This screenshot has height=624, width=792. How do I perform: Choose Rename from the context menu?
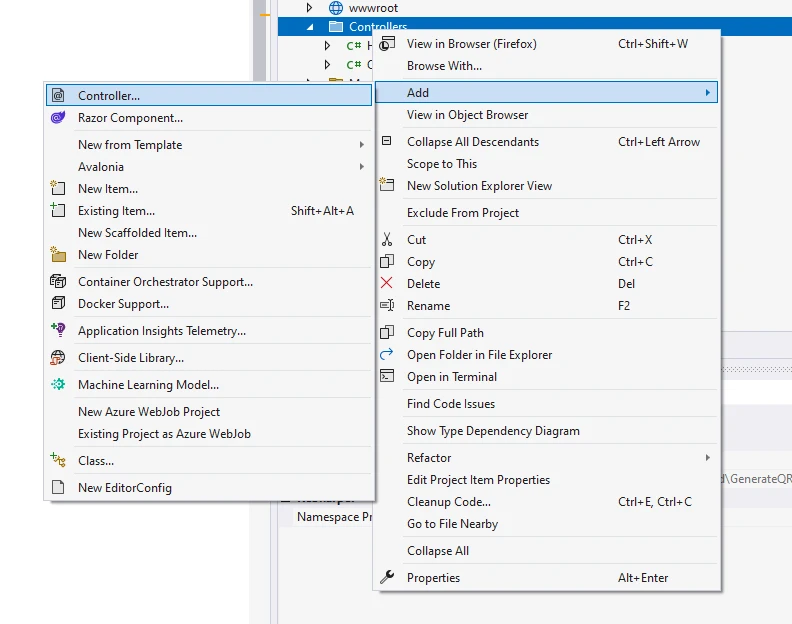coord(428,306)
